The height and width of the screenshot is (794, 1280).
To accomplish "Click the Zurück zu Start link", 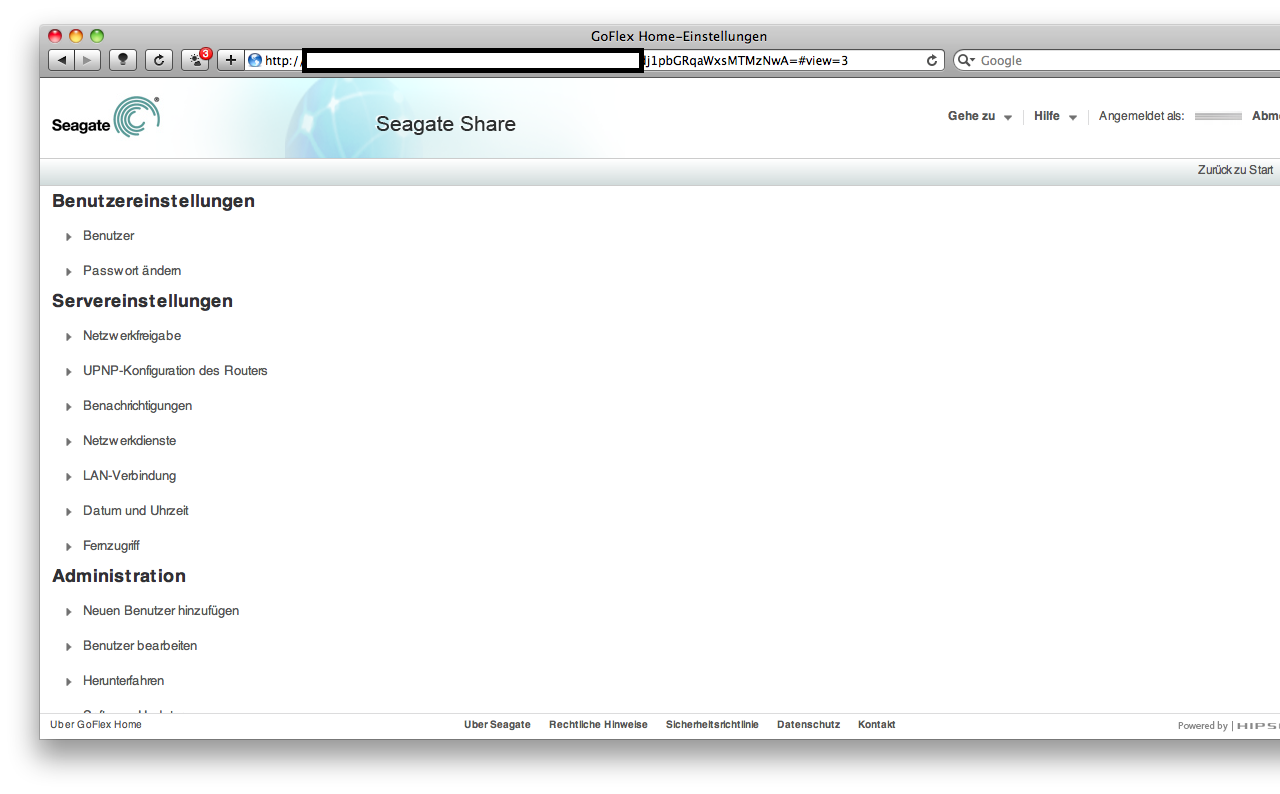I will coord(1235,170).
